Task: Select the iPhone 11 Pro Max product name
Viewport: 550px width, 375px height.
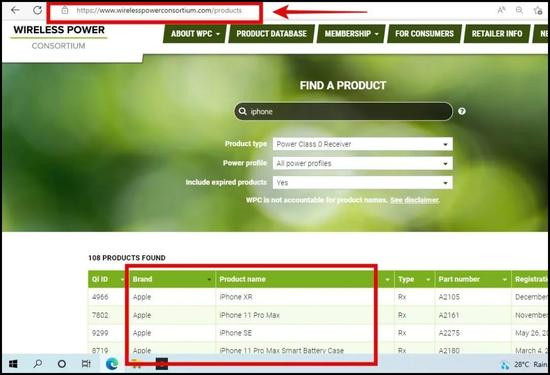Action: point(249,315)
